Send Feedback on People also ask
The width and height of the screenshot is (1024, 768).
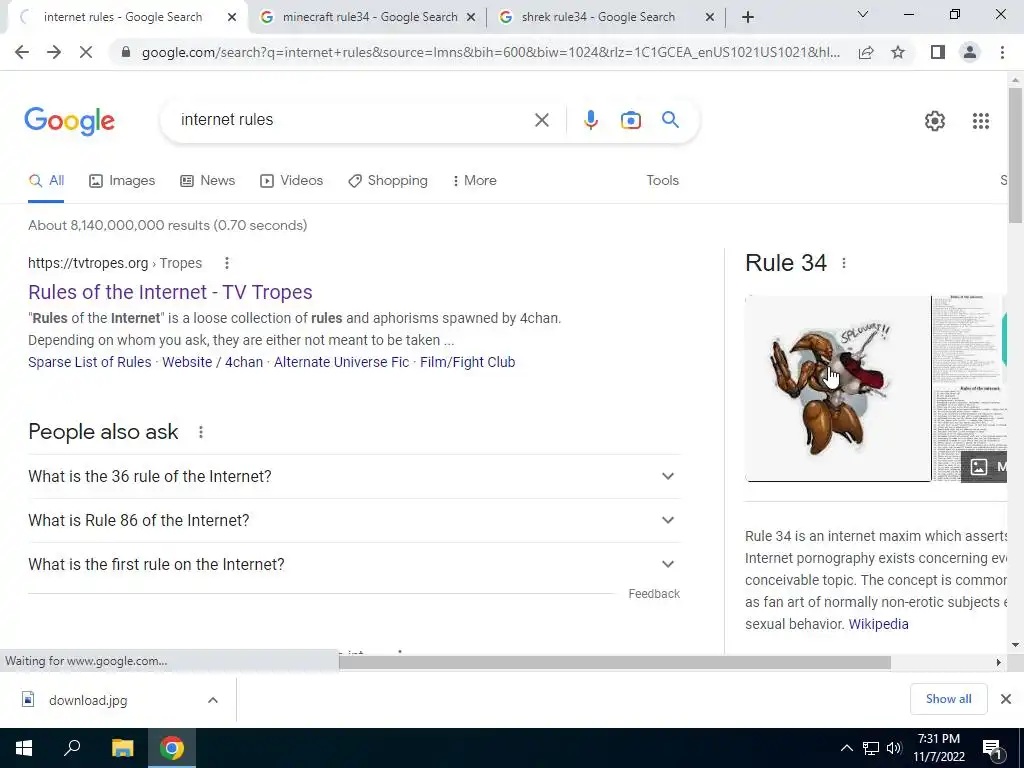tap(654, 594)
